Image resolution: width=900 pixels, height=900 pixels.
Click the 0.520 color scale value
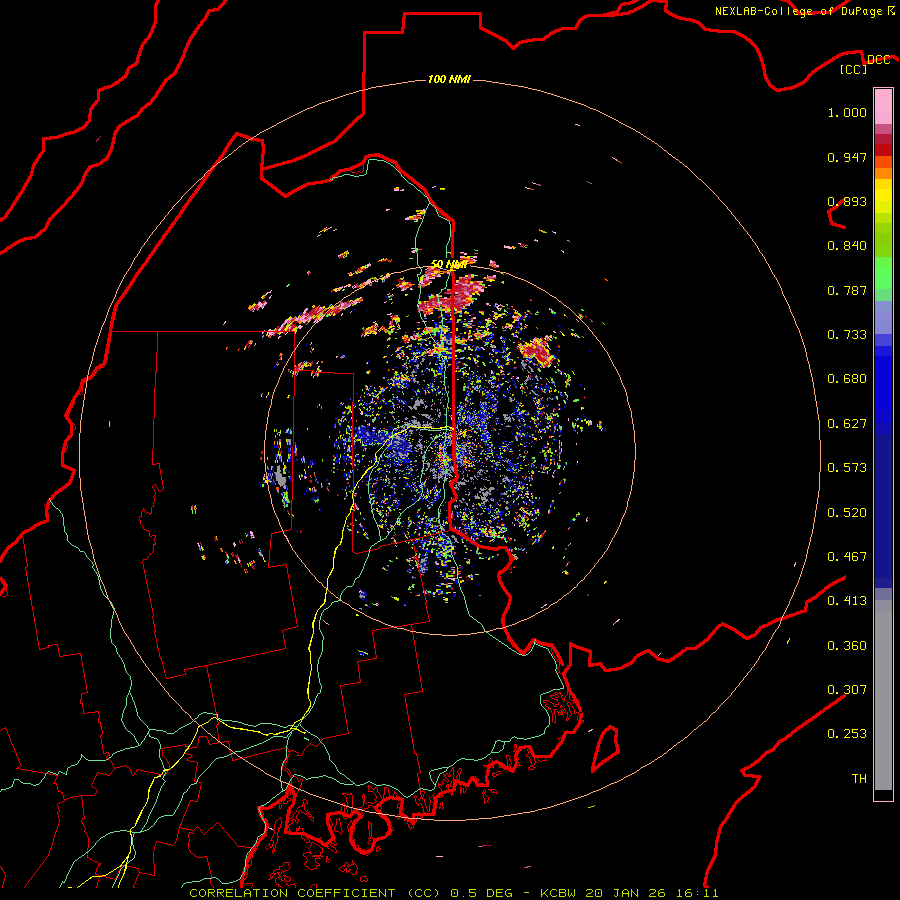pyautogui.click(x=847, y=513)
